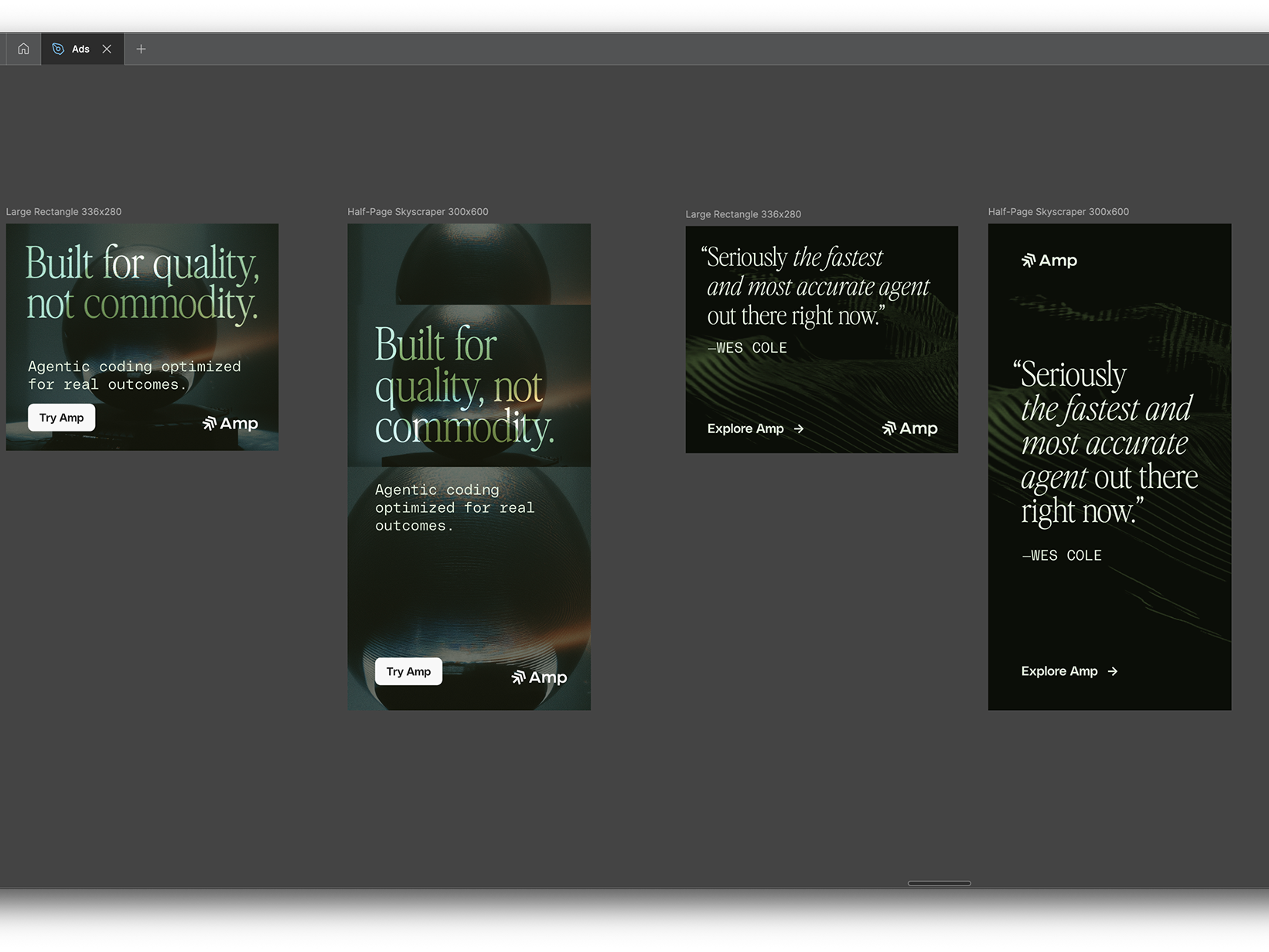Go to the home tab icon
The height and width of the screenshot is (952, 1269).
coord(23,49)
